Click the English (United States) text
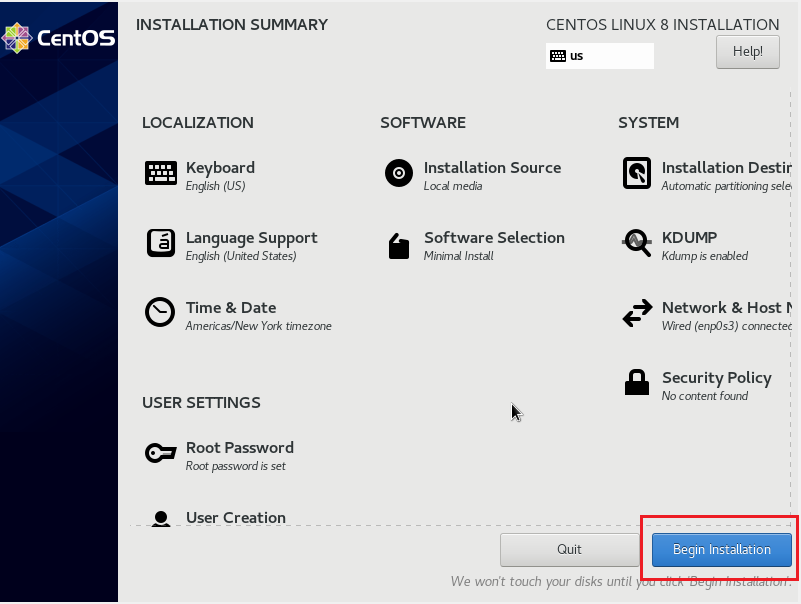The image size is (801, 604). [241, 256]
